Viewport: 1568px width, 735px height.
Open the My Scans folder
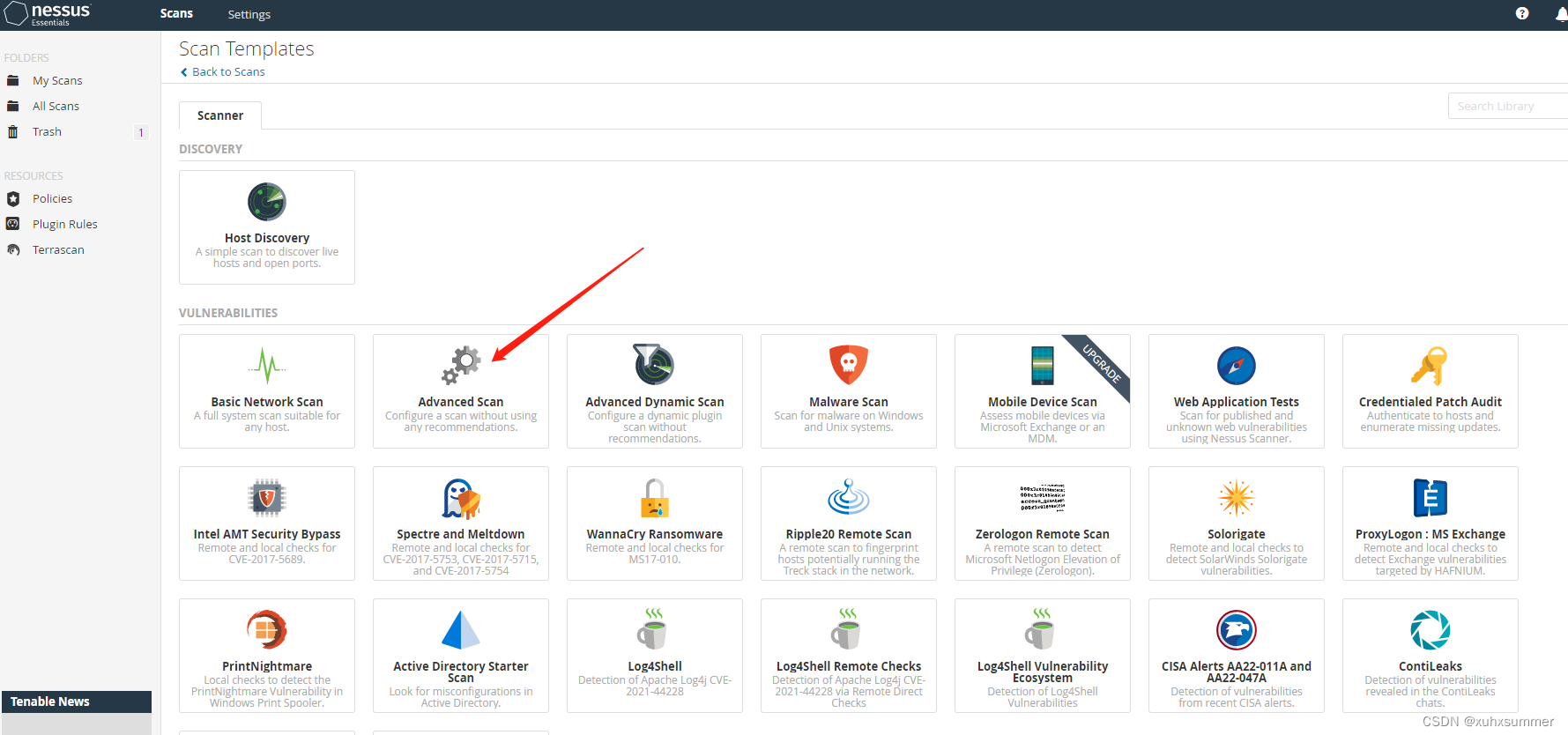coord(57,80)
